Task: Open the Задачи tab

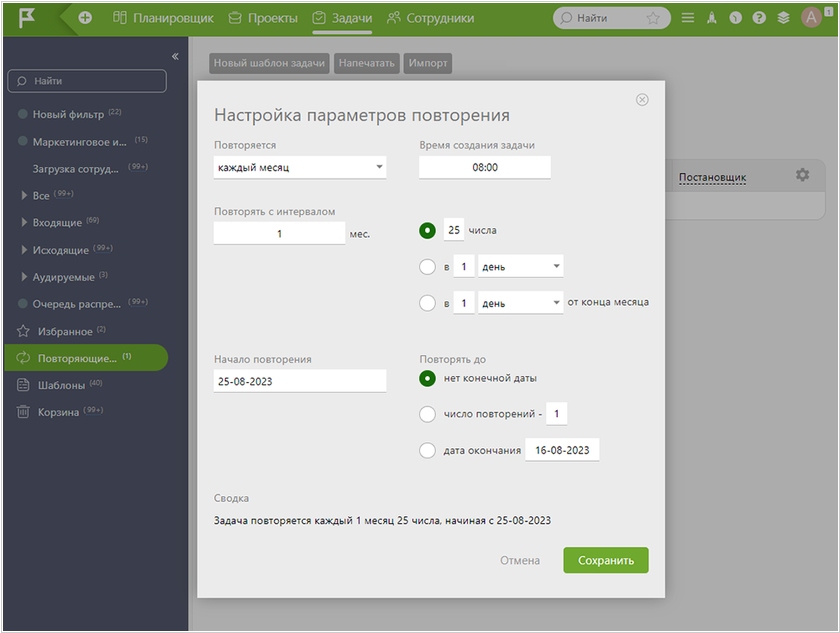Action: point(342,18)
